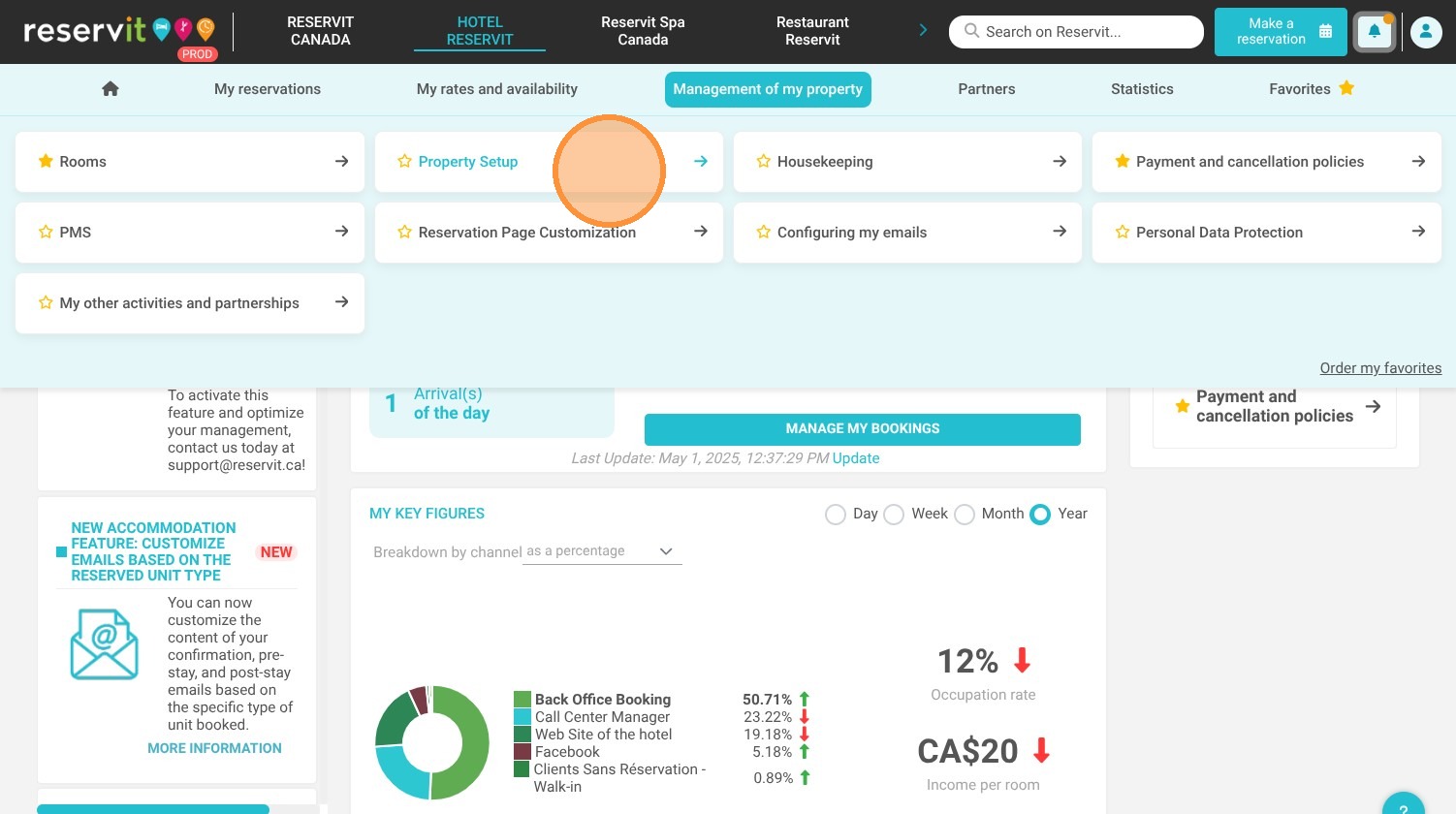Click the Search on Reservit field

[x=1076, y=32]
